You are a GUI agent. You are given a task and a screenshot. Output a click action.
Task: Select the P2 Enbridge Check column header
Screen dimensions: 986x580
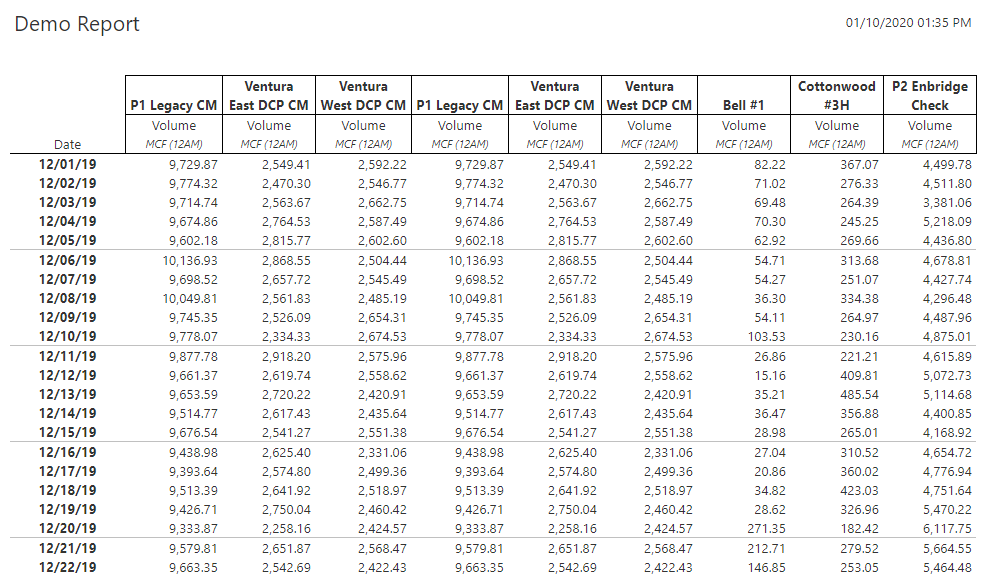[930, 95]
